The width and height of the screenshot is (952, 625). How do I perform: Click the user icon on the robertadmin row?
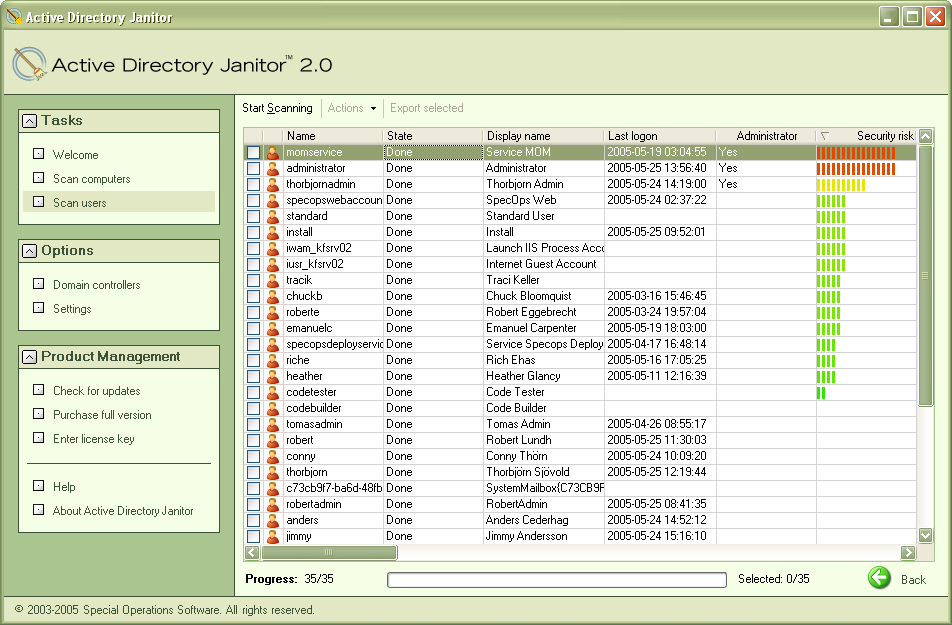tap(274, 504)
